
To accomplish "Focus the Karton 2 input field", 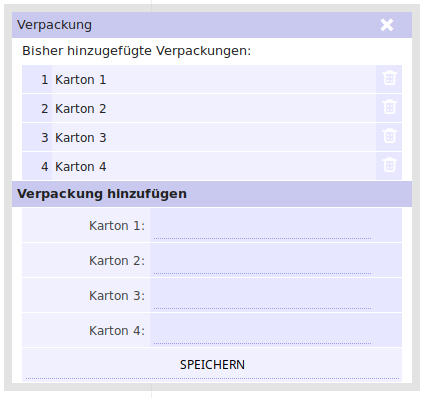I will [x=262, y=263].
